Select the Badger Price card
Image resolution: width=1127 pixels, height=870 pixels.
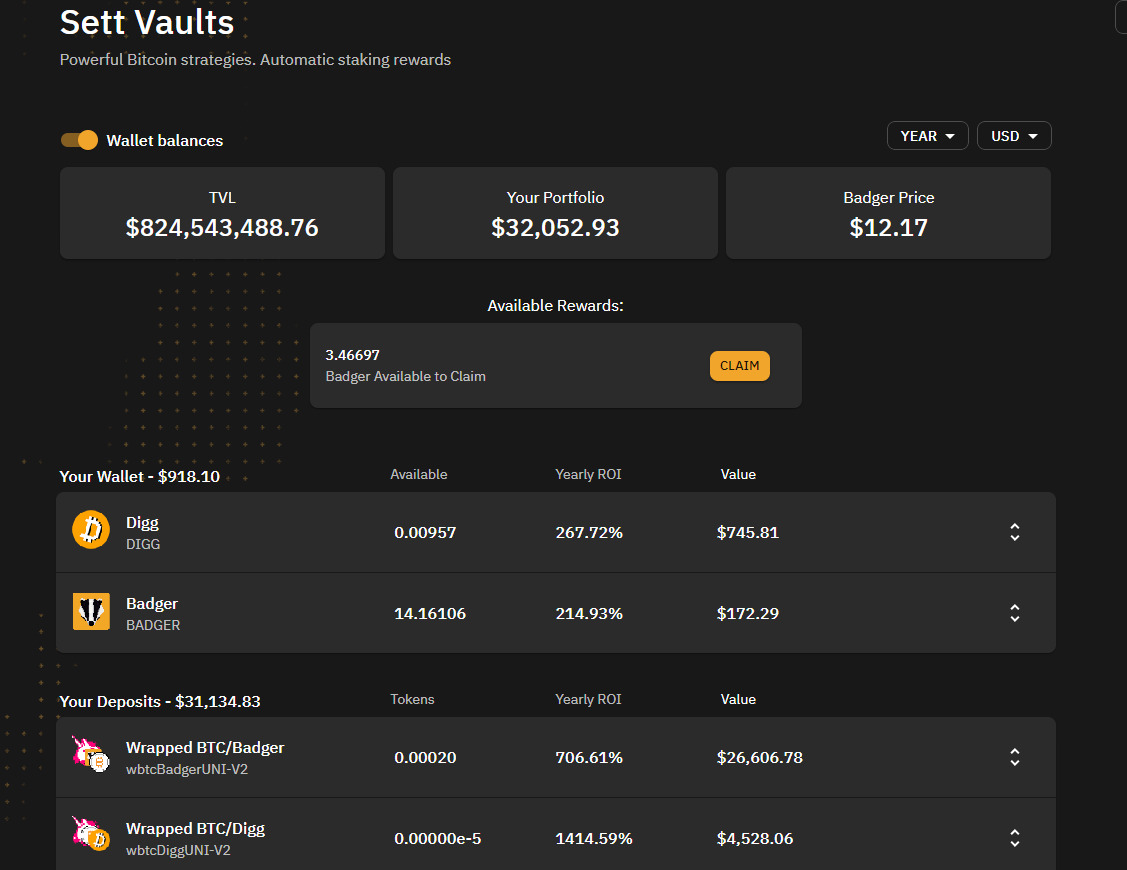point(888,213)
